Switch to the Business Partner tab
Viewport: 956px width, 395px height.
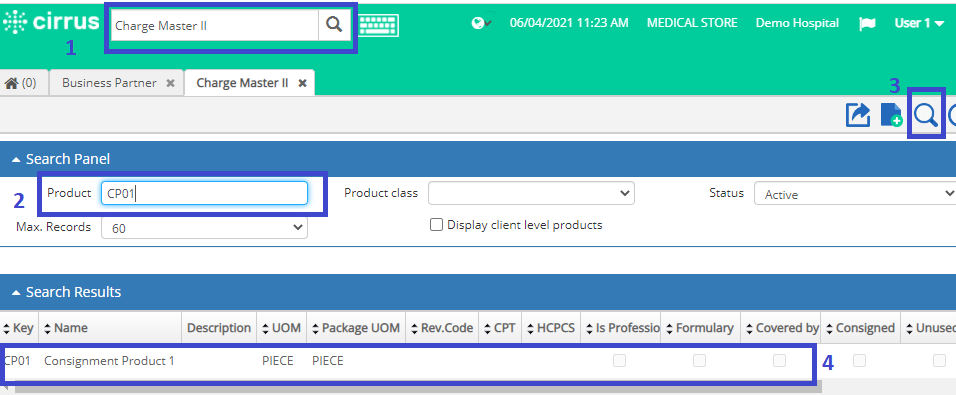pyautogui.click(x=109, y=83)
